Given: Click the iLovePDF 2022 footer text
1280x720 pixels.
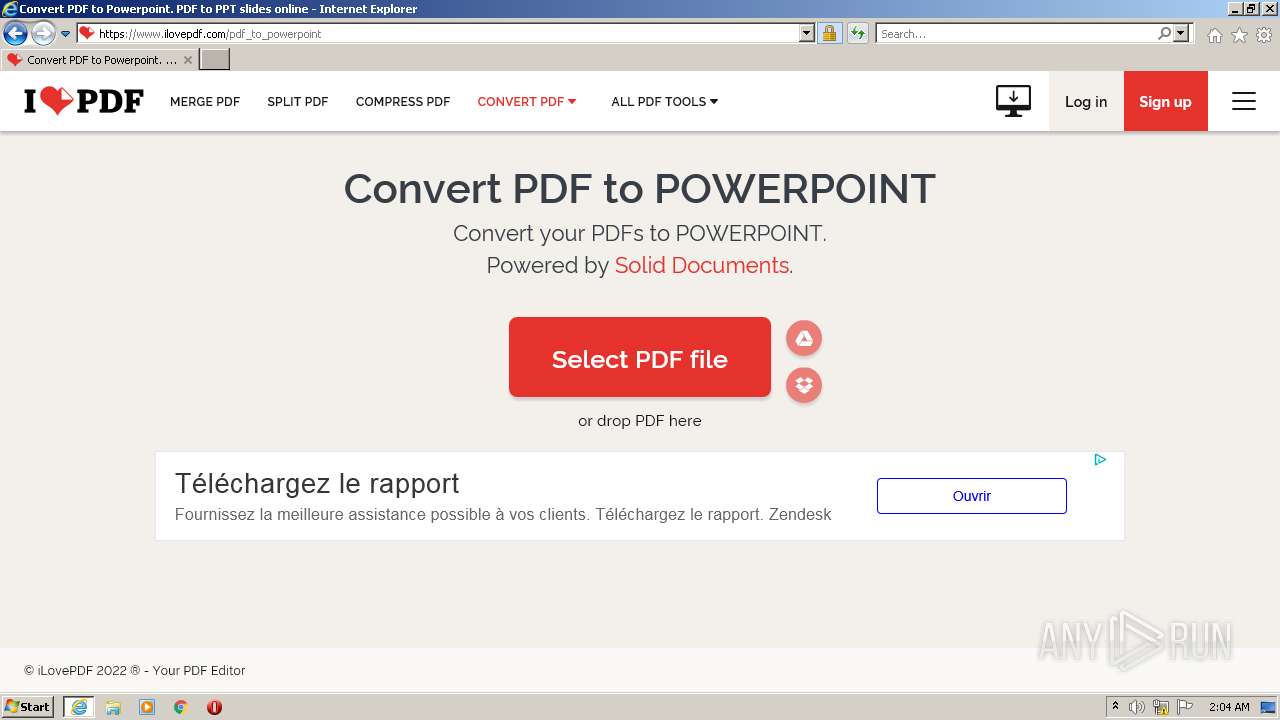Looking at the screenshot, I should click(x=135, y=671).
